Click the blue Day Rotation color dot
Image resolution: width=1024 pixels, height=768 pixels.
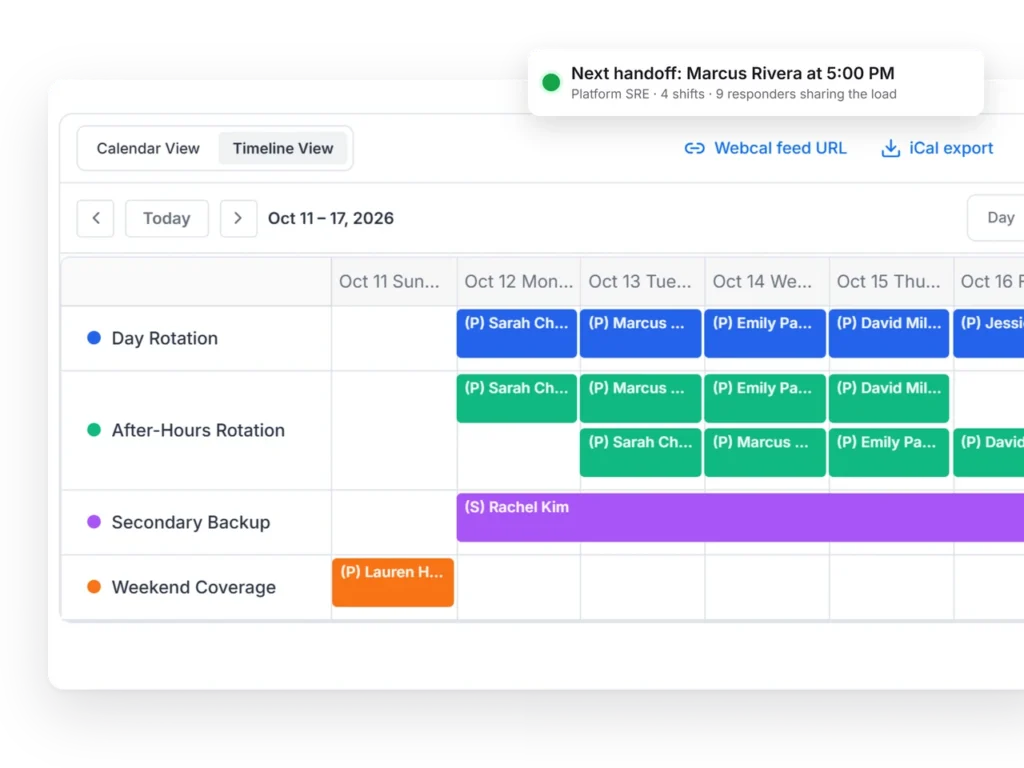pyautogui.click(x=94, y=338)
